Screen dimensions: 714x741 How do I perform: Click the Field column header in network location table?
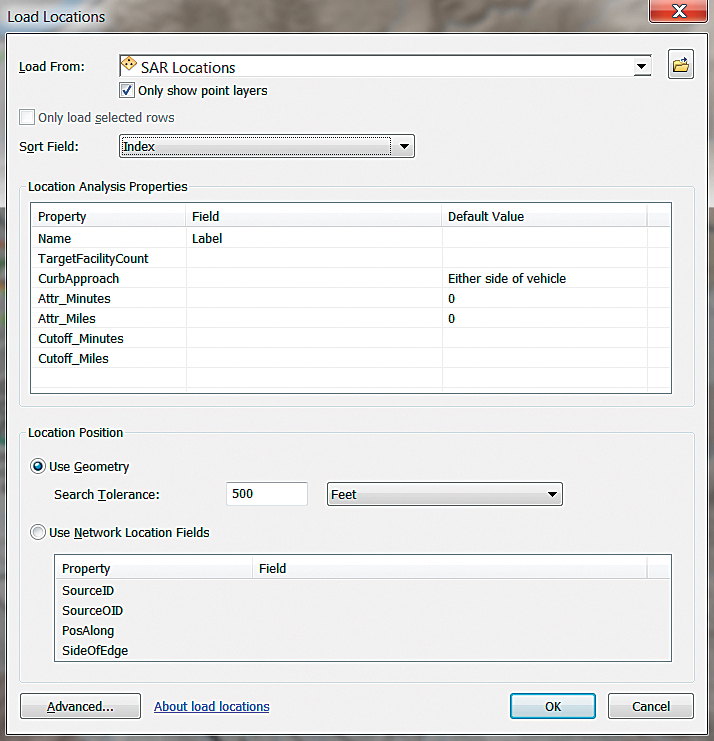pos(450,568)
